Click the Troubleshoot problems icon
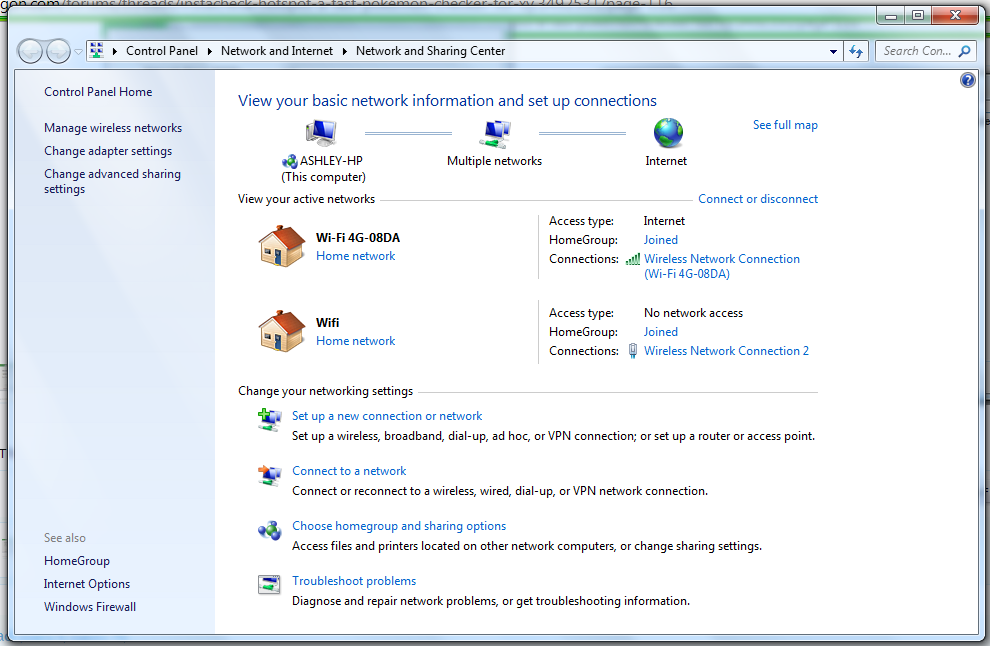 click(269, 586)
